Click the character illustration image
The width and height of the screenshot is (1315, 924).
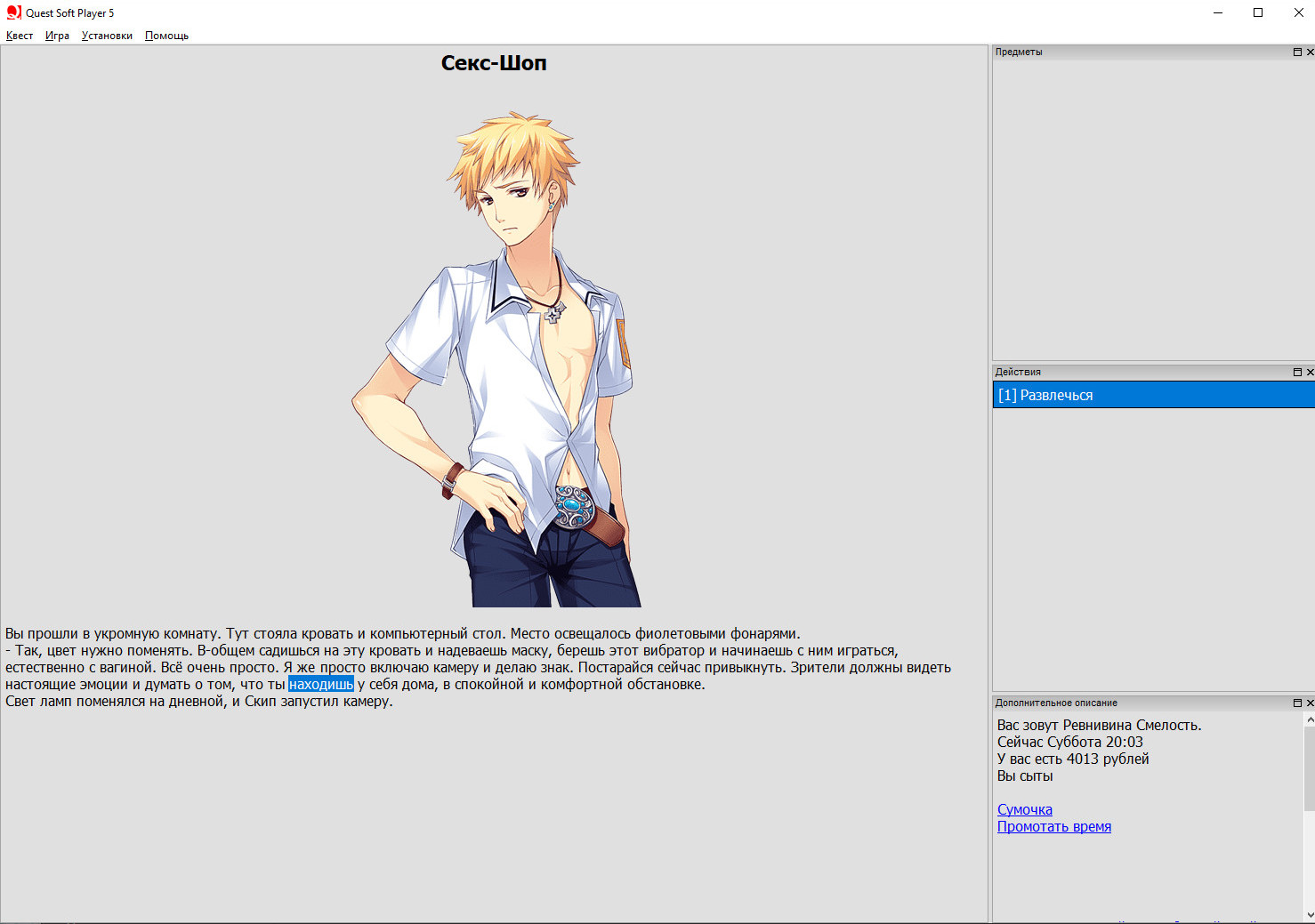(x=495, y=358)
